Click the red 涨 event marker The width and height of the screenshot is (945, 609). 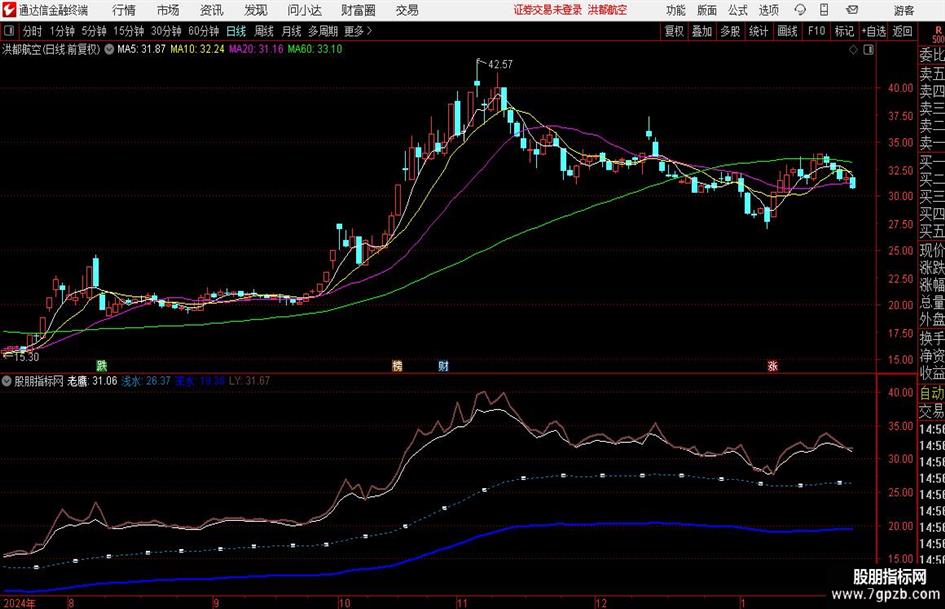point(772,365)
